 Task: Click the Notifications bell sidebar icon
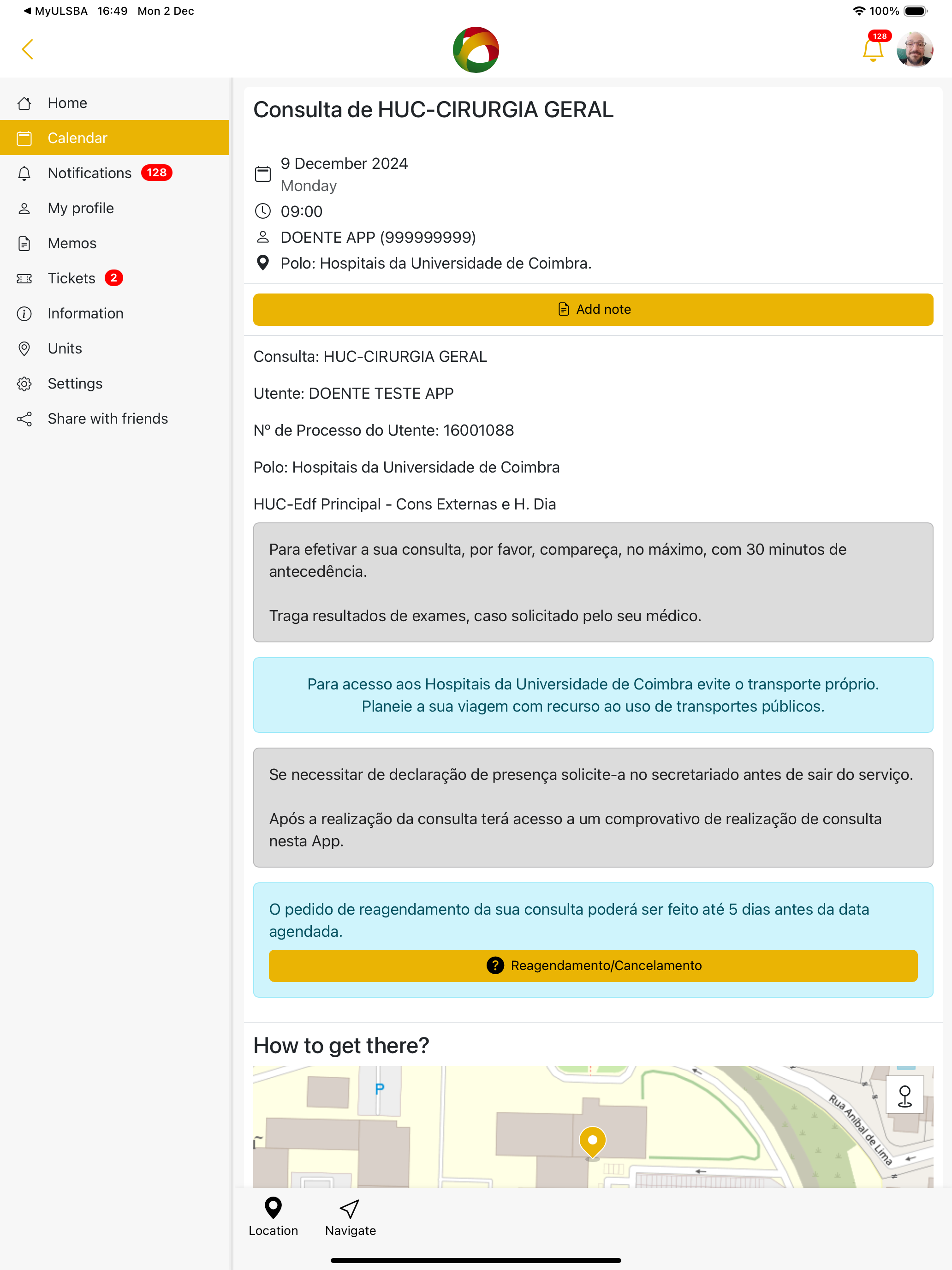pos(24,174)
